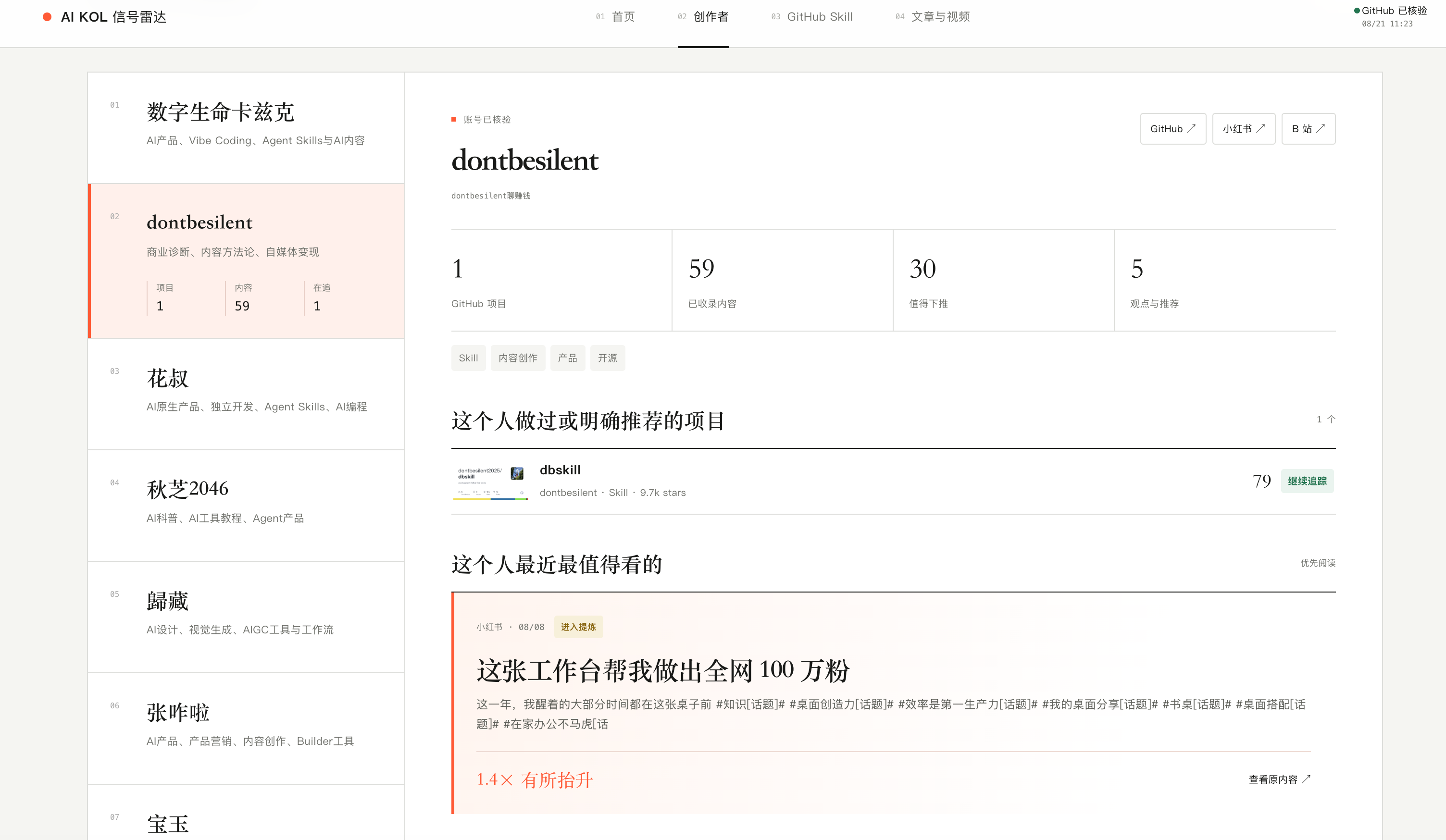Open the GitHub external profile button
1446x840 pixels.
pos(1173,129)
